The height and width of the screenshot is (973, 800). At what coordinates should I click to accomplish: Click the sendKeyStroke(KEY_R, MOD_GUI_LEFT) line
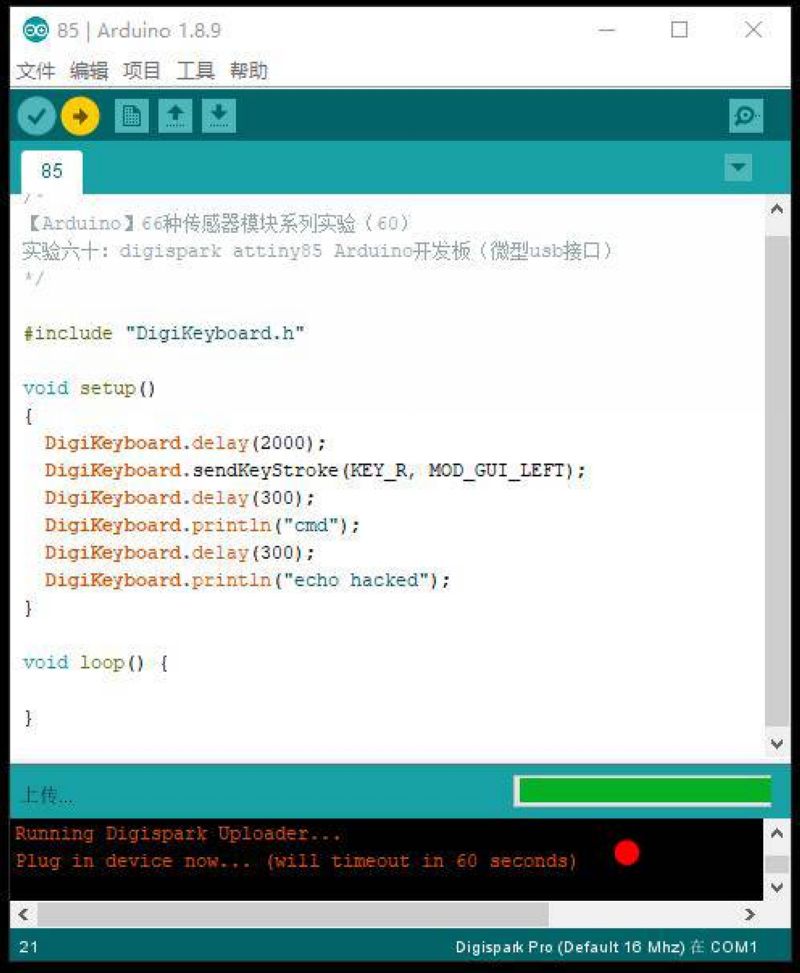[315, 470]
